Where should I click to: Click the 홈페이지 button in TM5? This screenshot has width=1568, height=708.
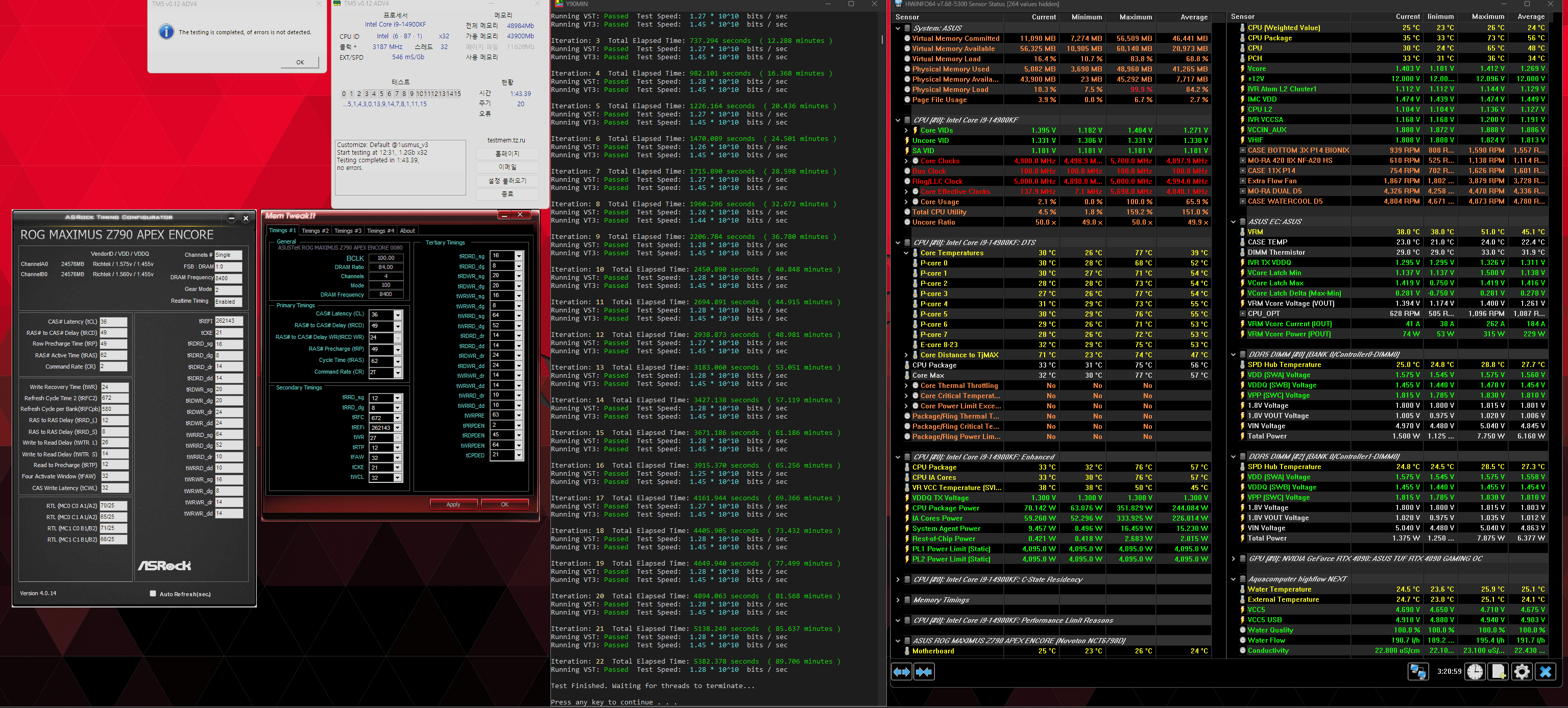pyautogui.click(x=507, y=154)
